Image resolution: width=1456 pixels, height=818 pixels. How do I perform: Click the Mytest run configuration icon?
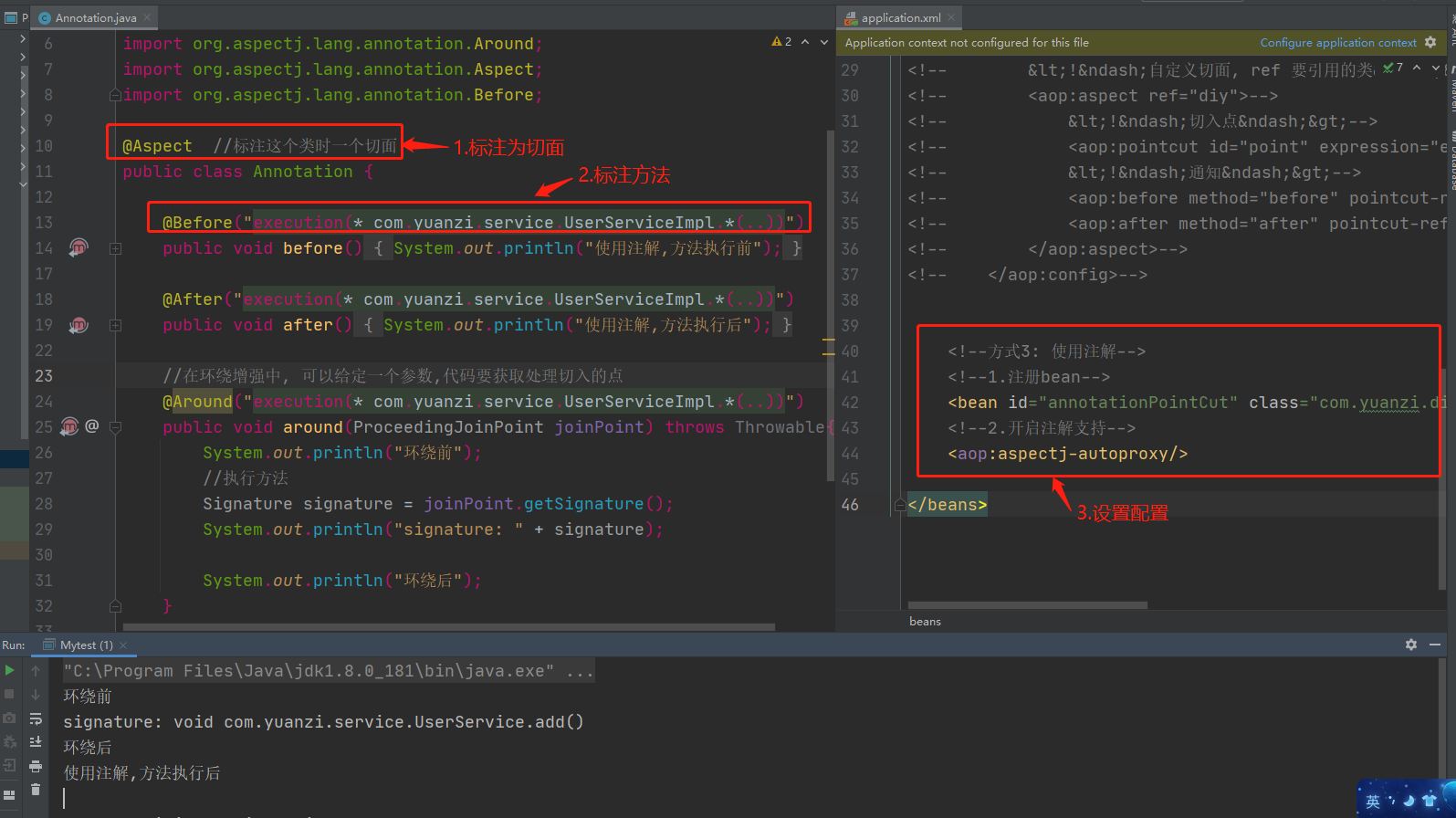click(49, 645)
